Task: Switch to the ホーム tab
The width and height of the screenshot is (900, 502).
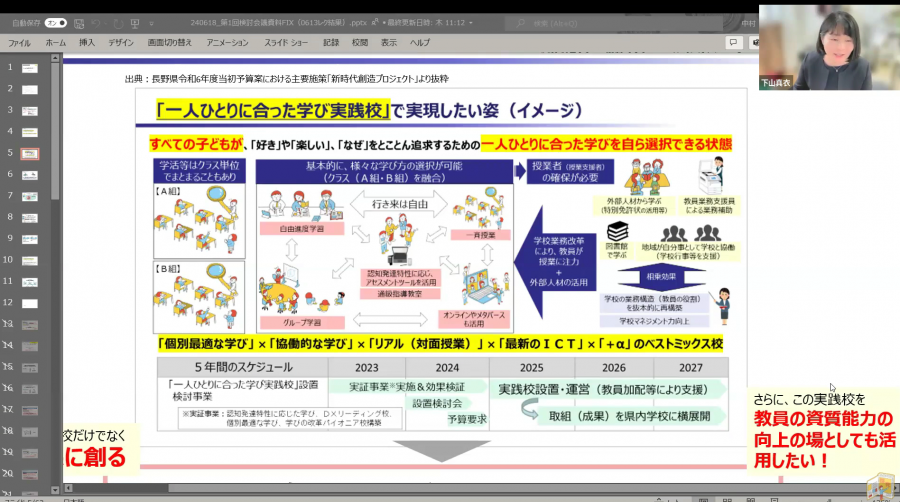Action: 56,42
